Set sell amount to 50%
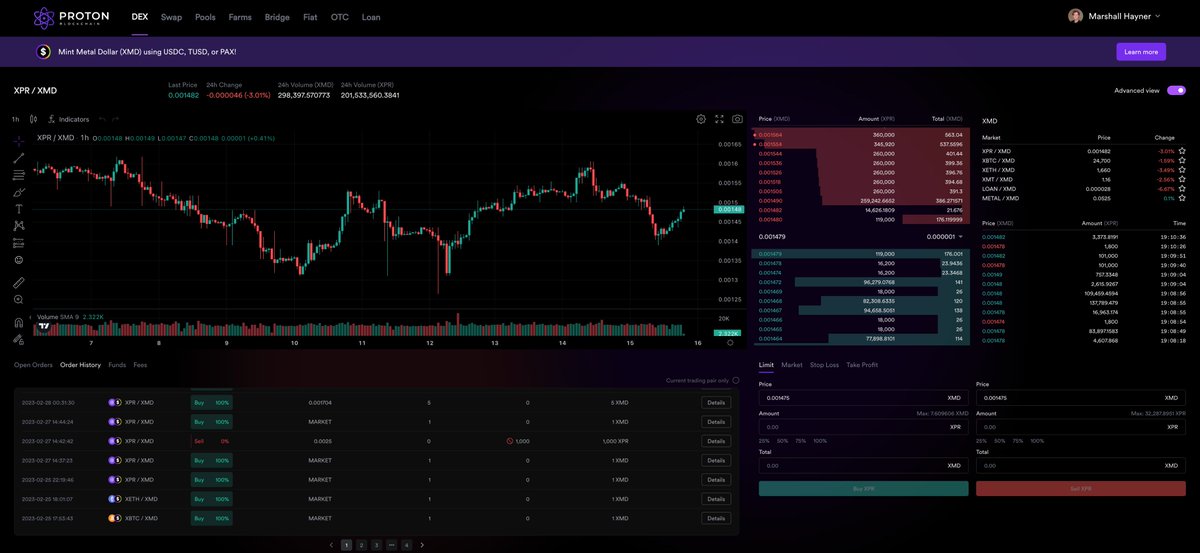Viewport: 1200px width, 553px height. point(999,441)
